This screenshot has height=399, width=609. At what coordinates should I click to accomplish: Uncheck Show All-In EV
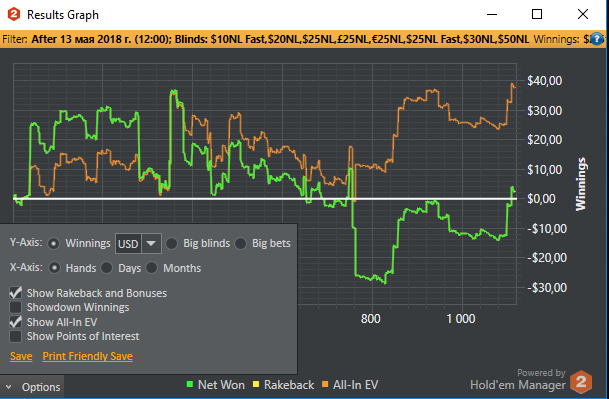16,322
